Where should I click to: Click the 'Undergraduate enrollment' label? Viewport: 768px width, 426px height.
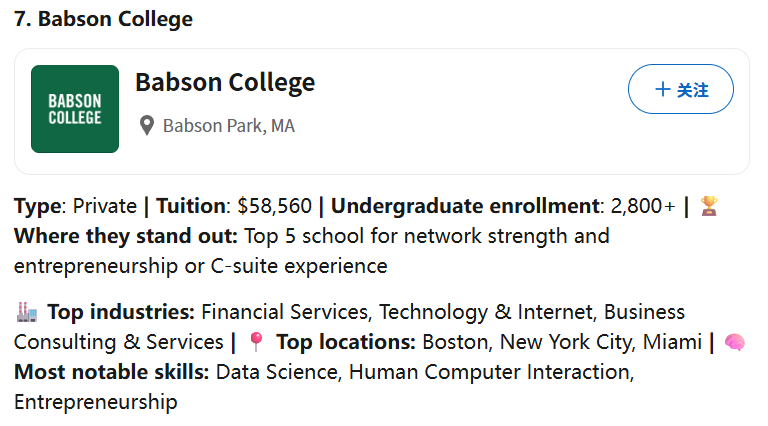point(465,206)
